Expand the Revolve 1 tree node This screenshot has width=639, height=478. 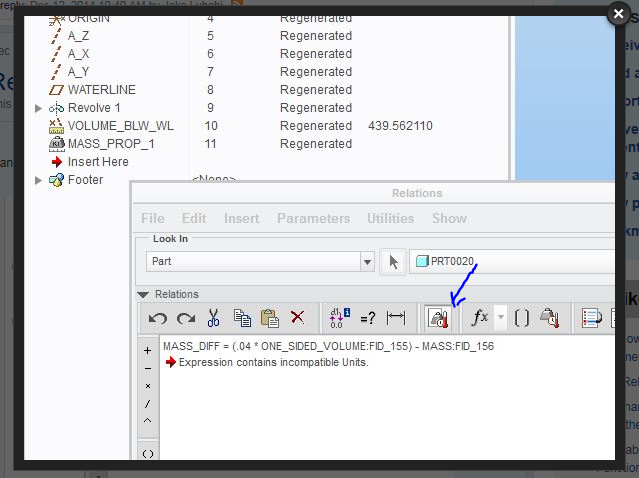click(38, 108)
